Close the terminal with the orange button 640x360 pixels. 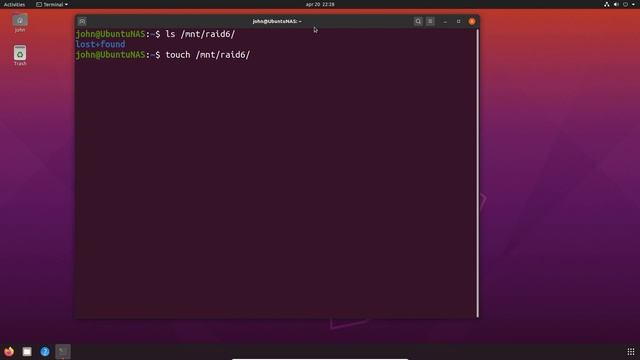(x=472, y=21)
